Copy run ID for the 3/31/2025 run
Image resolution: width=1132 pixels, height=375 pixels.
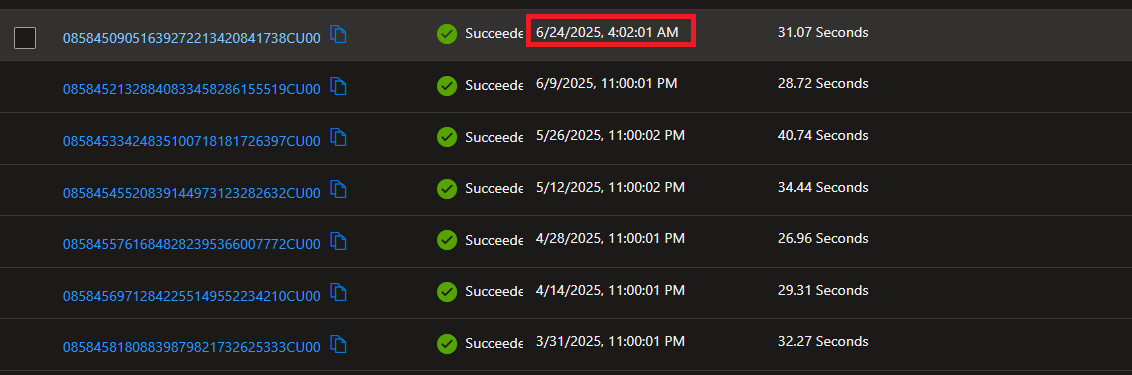point(339,343)
